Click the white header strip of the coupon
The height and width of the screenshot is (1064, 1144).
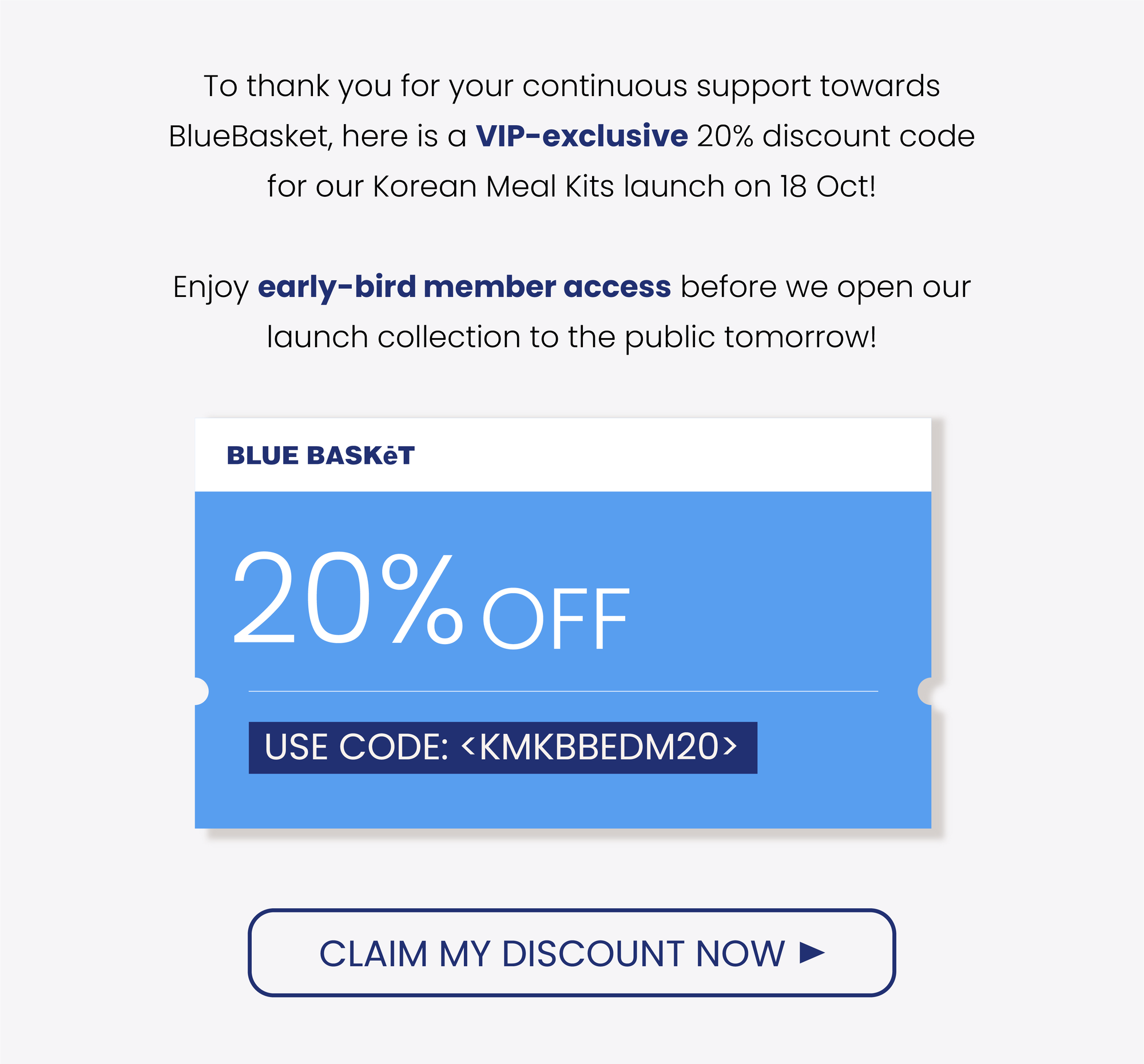[x=563, y=455]
